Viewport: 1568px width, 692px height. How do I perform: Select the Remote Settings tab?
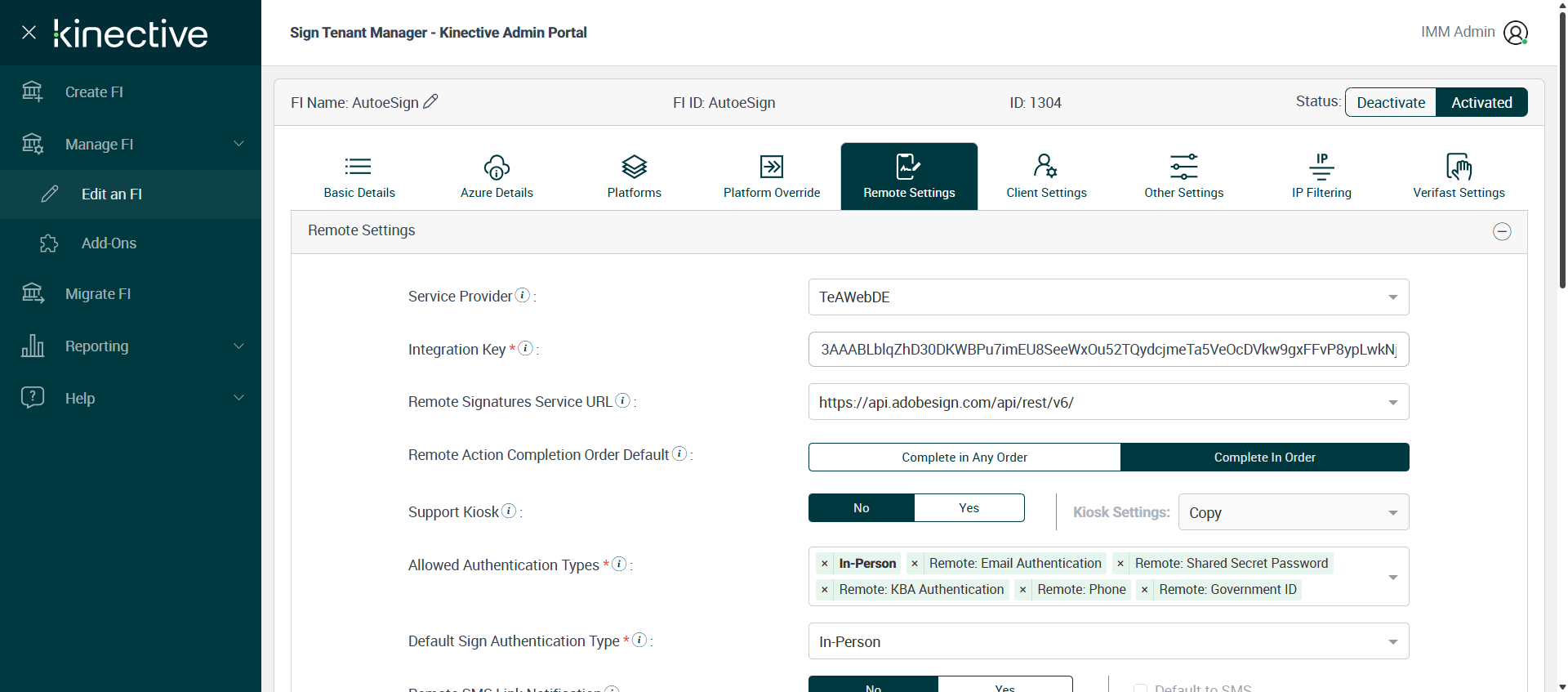[x=909, y=176]
